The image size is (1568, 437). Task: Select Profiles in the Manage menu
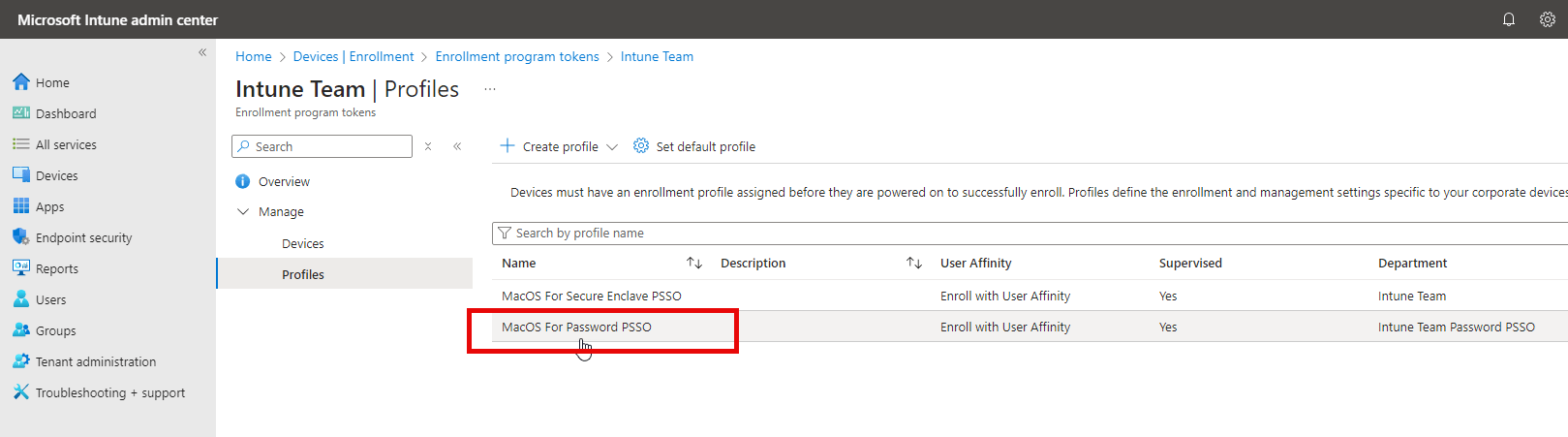303,274
